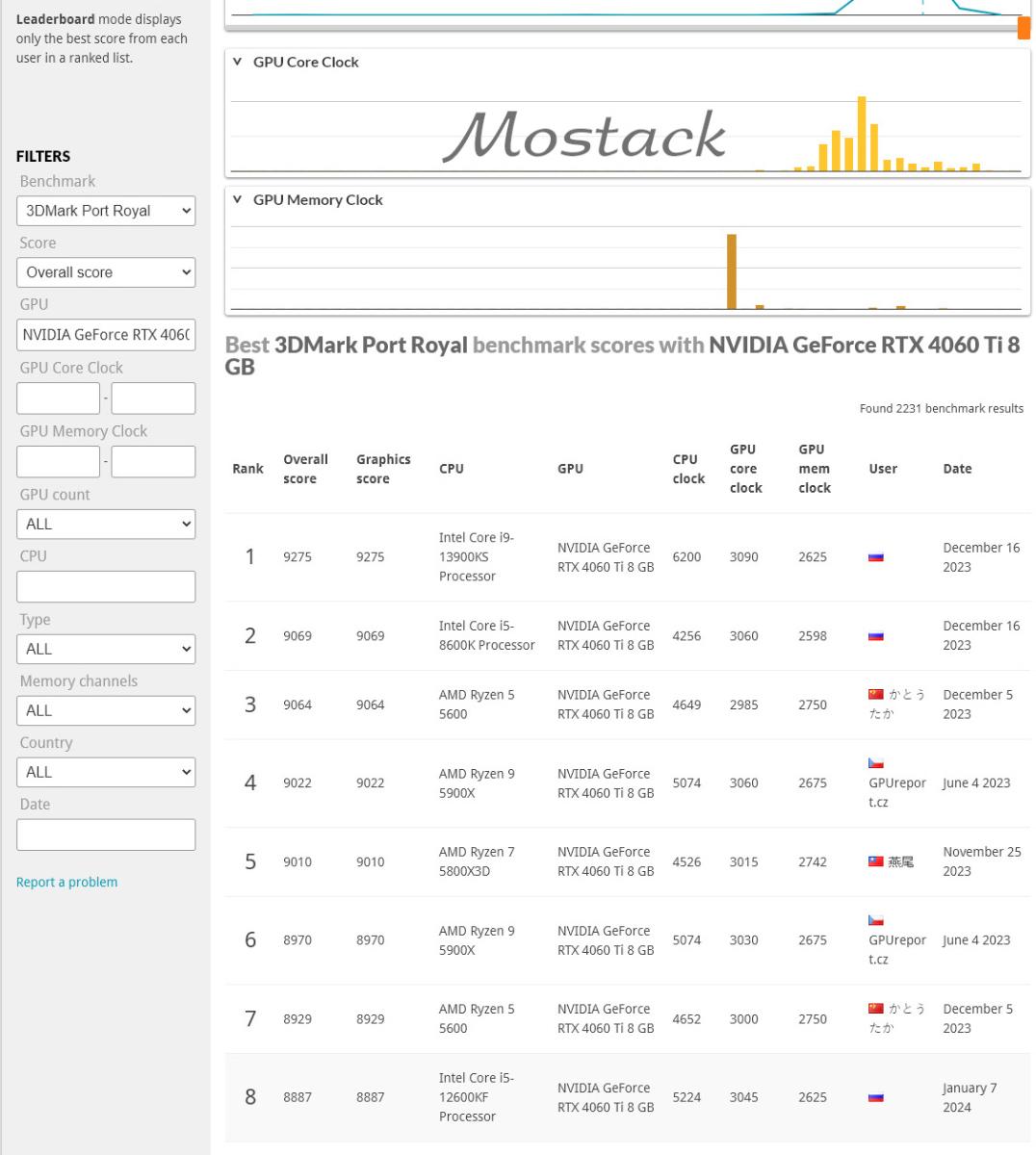Click the GPU core clock column header
Screen dimensions: 1036x1155
click(746, 469)
